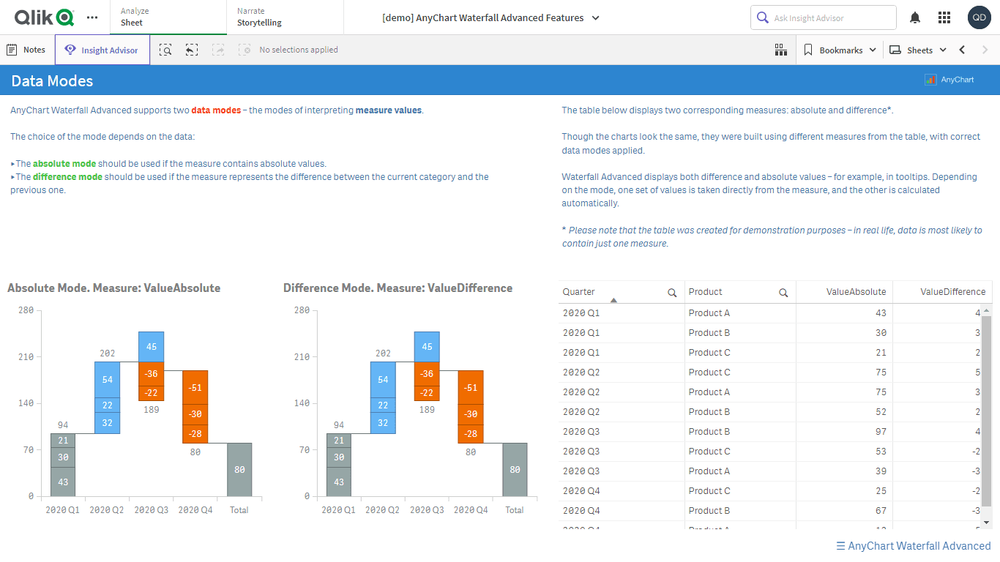Expand the Sheets dropdown
Screen dimensions: 1000x562
pos(918,50)
